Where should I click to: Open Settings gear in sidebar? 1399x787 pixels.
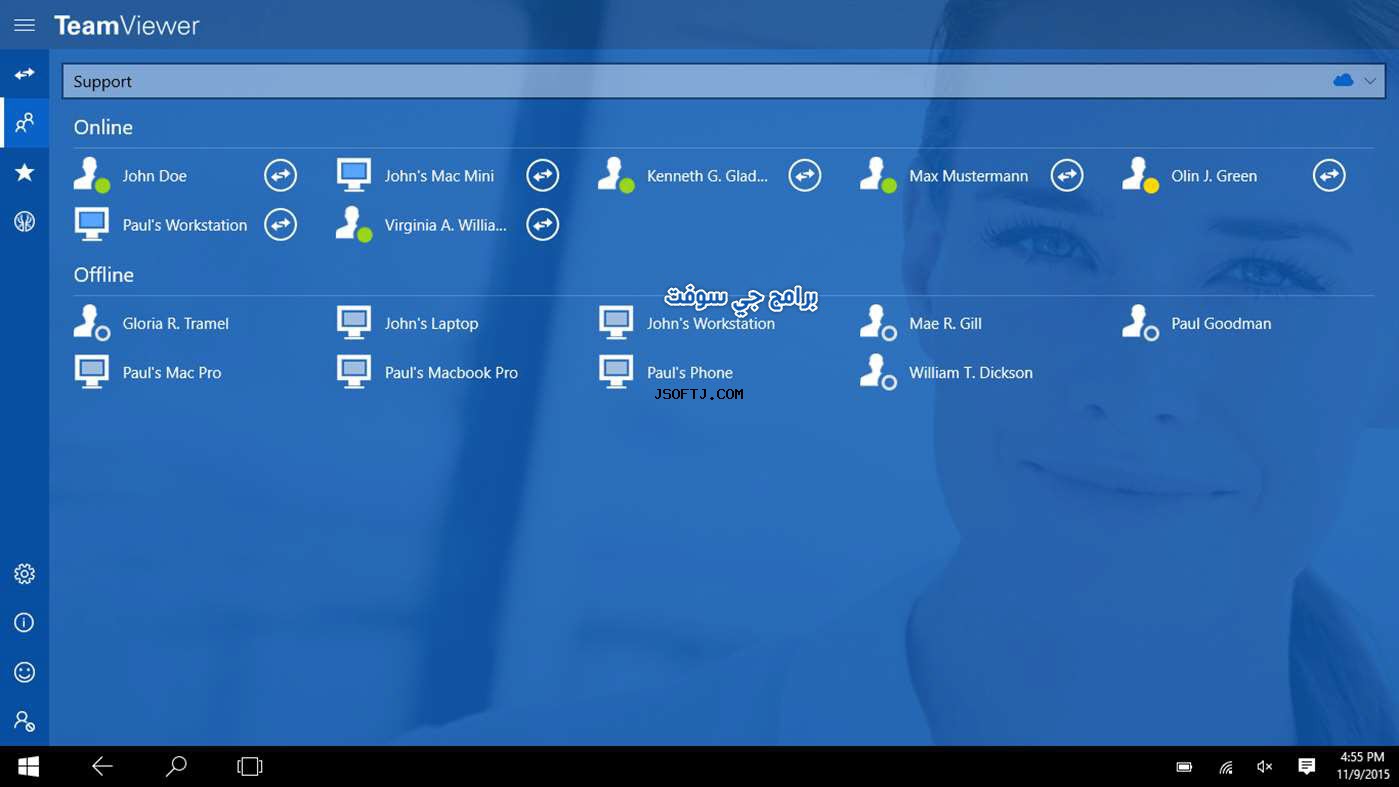coord(24,574)
